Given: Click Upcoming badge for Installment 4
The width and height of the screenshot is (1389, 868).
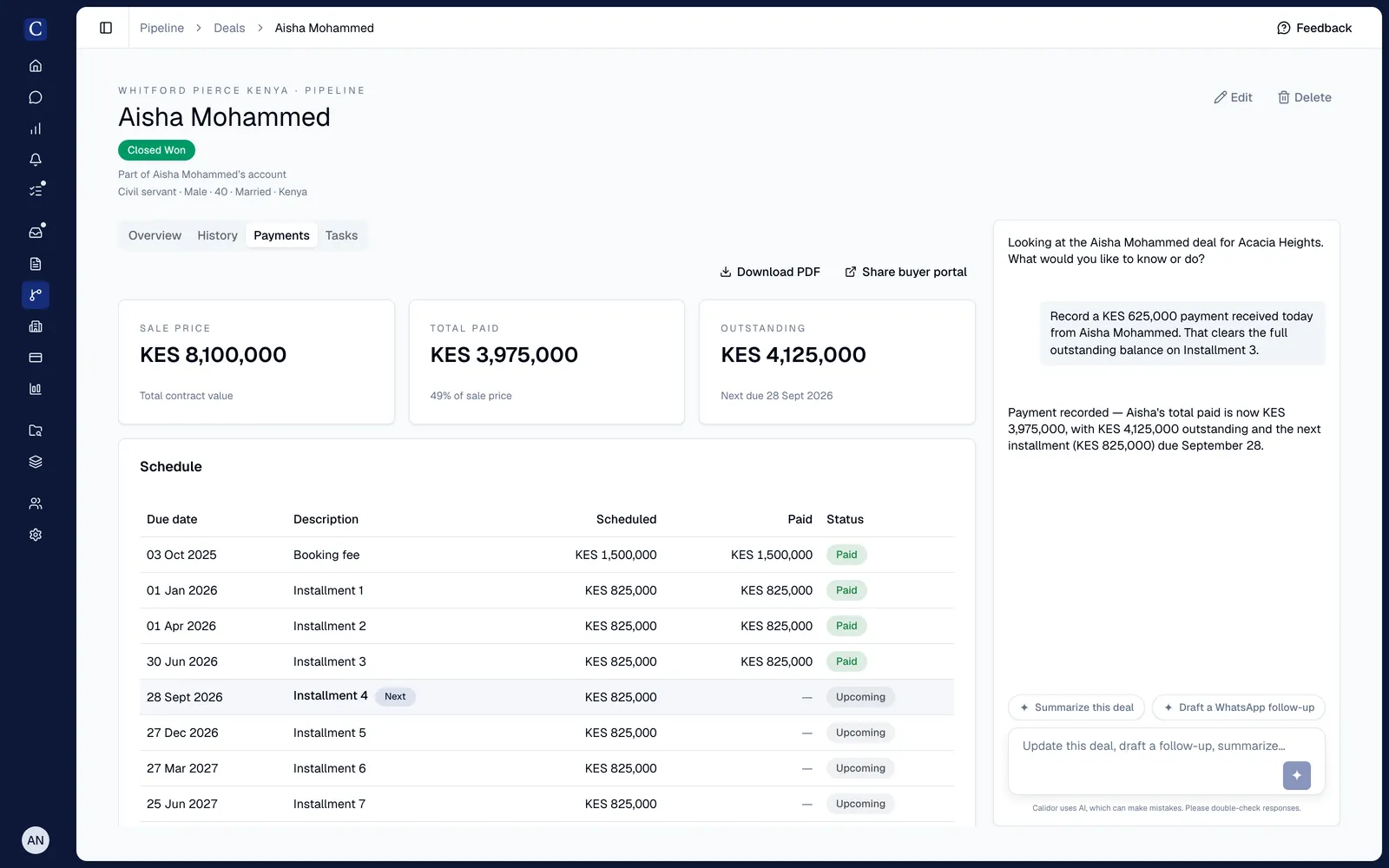Looking at the screenshot, I should point(860,697).
